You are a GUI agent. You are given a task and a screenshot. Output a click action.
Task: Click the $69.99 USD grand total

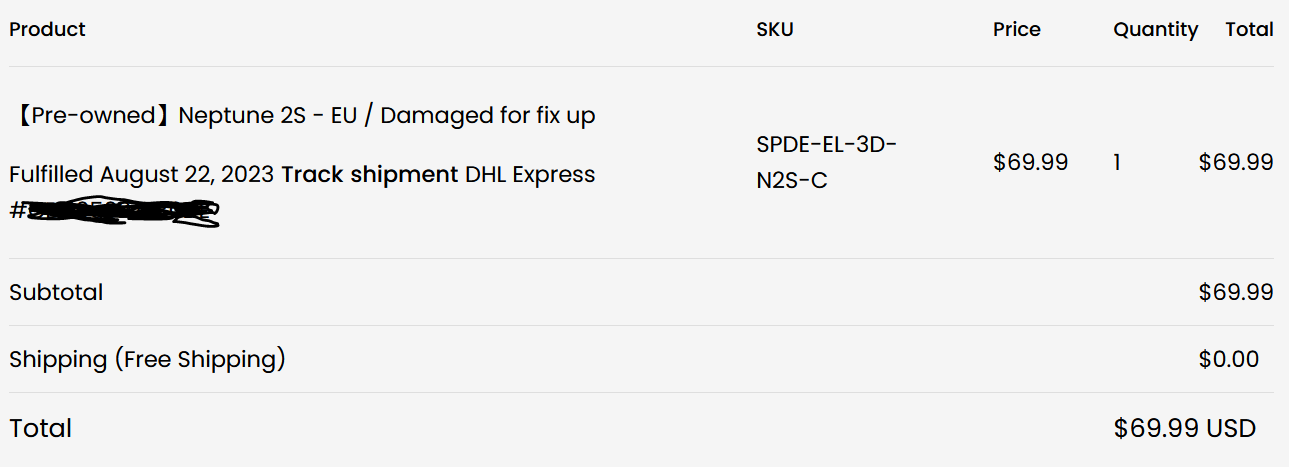point(1184,429)
